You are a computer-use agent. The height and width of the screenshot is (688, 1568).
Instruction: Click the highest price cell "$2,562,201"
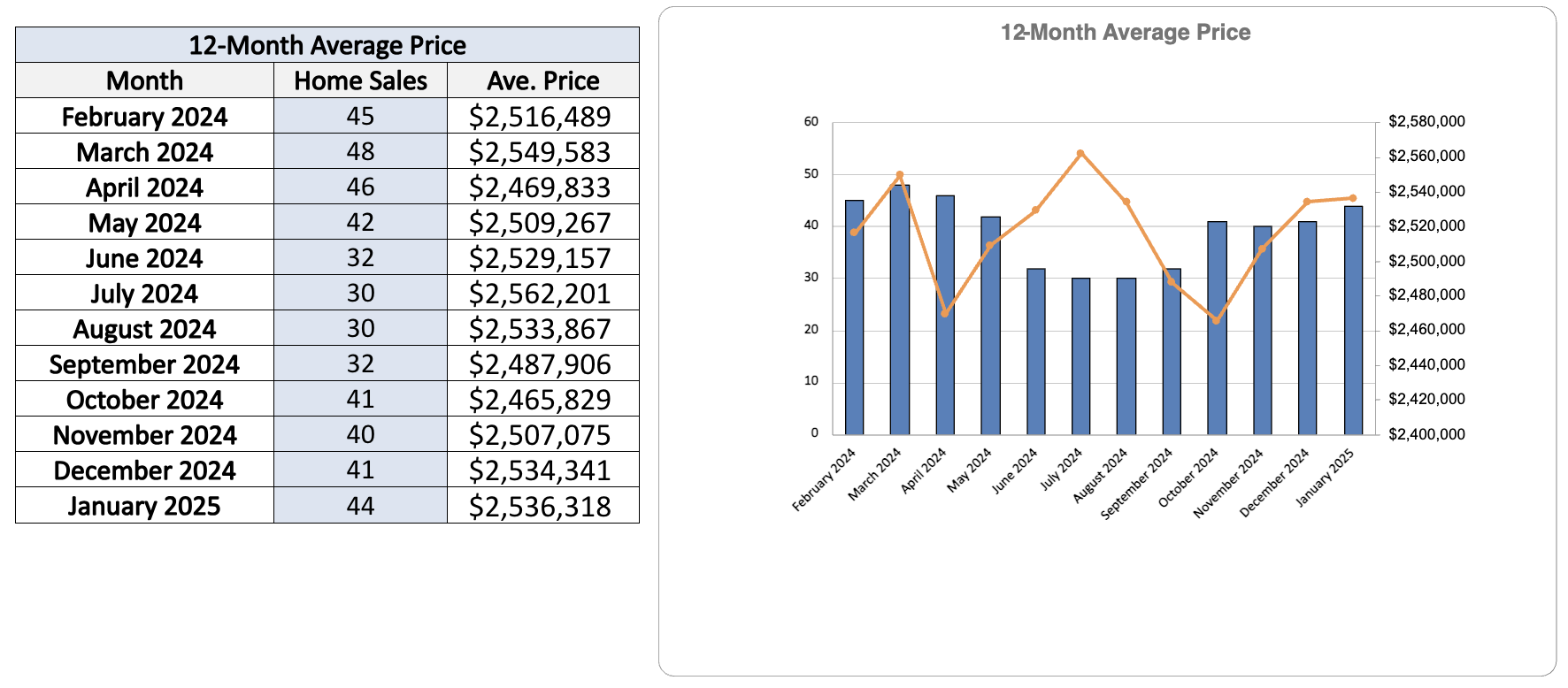(543, 293)
